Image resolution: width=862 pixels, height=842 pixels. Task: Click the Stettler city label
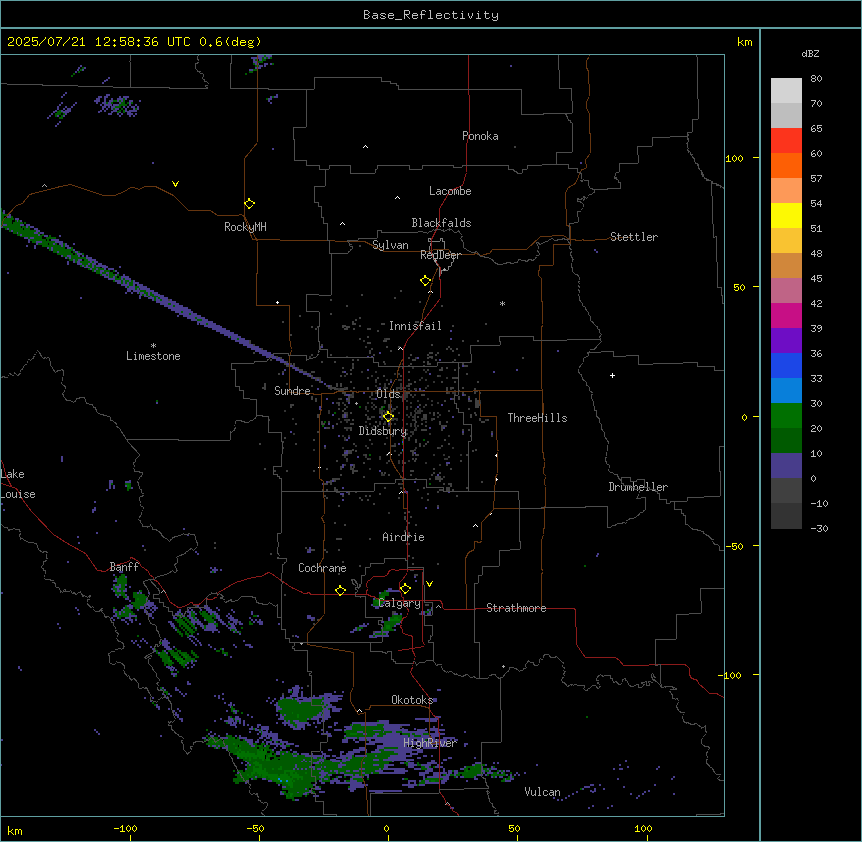coord(634,237)
